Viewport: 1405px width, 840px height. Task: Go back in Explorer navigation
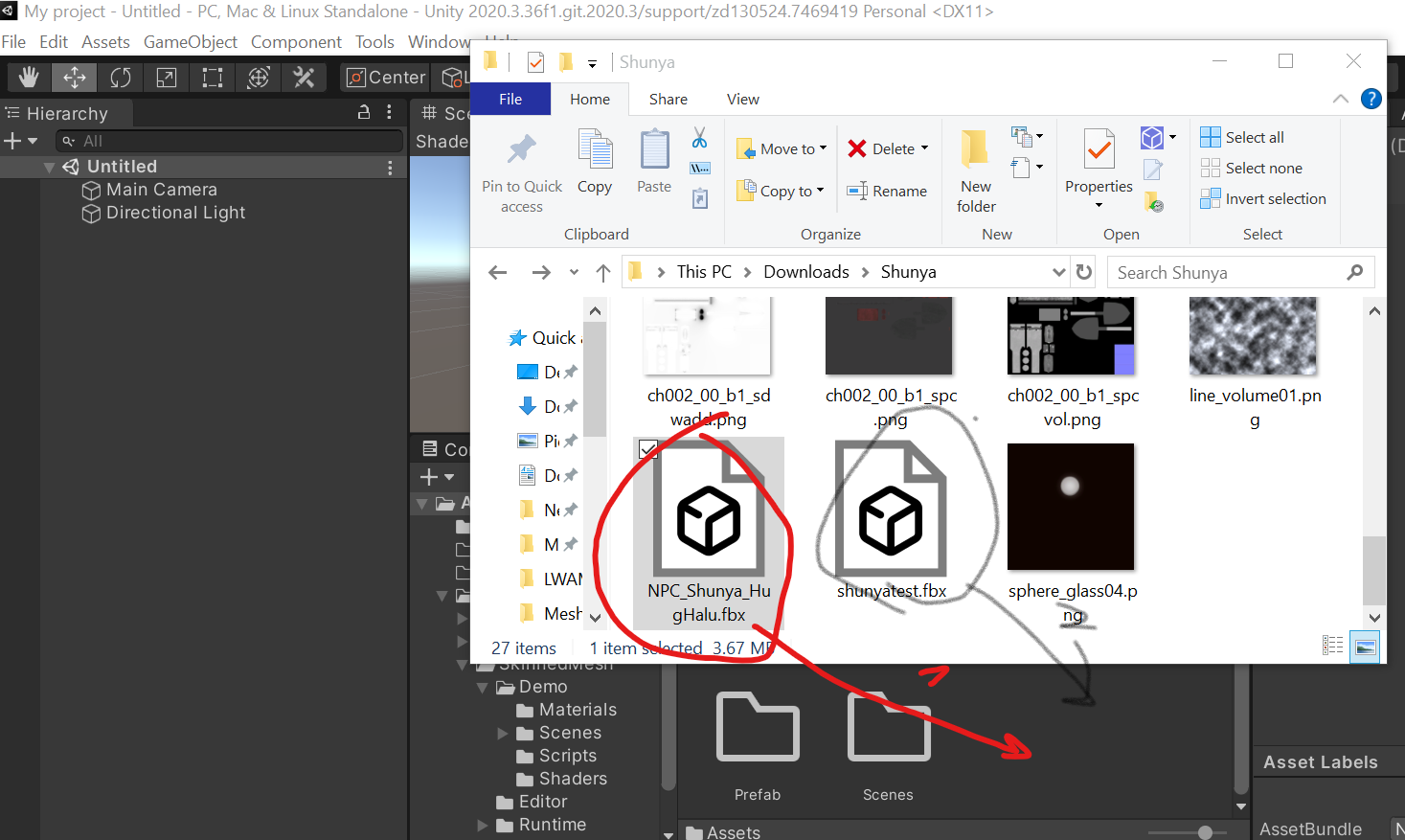coord(498,272)
